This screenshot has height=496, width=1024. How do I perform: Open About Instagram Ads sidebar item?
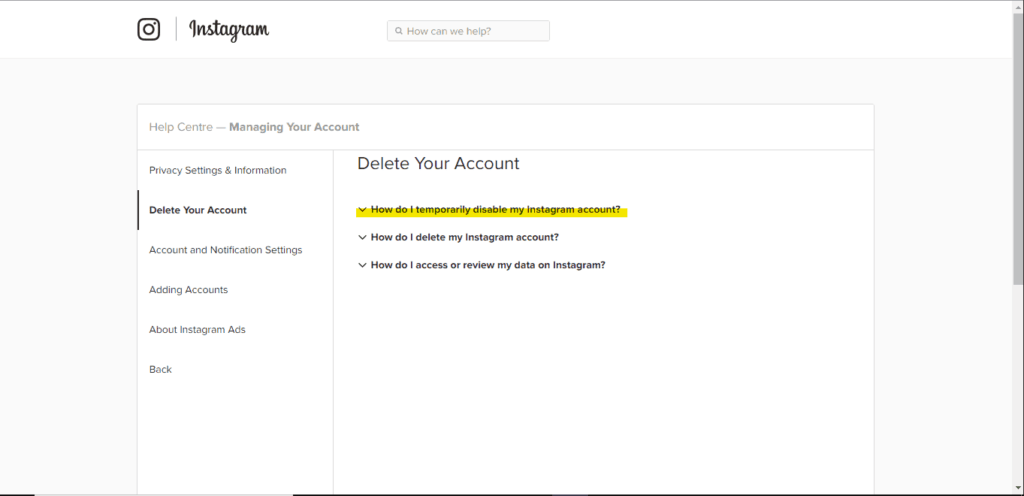coord(197,330)
